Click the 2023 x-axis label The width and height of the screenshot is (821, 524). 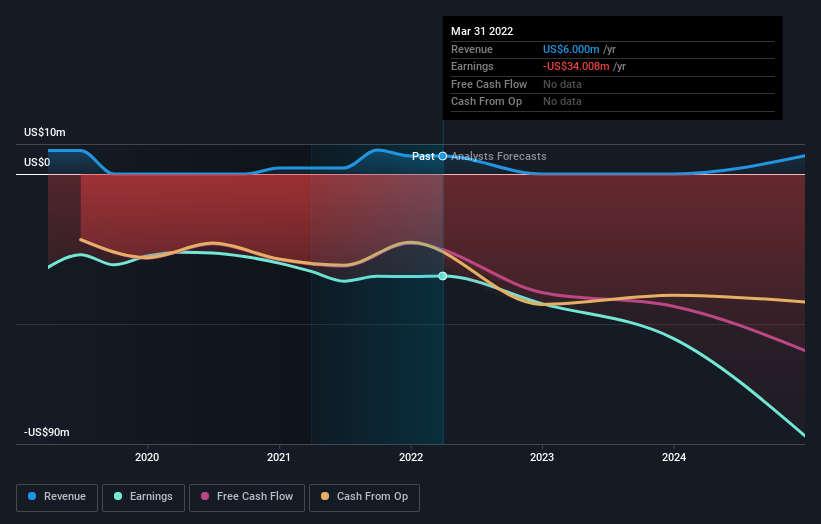click(542, 457)
